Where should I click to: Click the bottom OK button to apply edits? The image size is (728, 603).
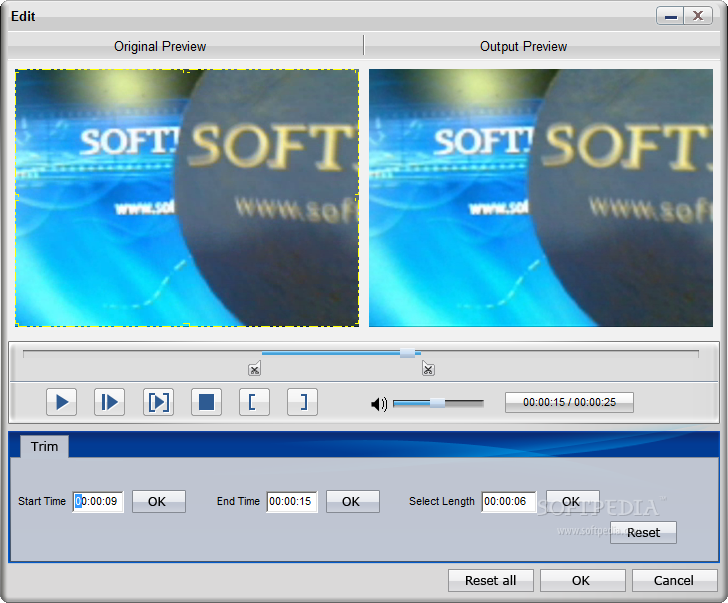coord(582,581)
